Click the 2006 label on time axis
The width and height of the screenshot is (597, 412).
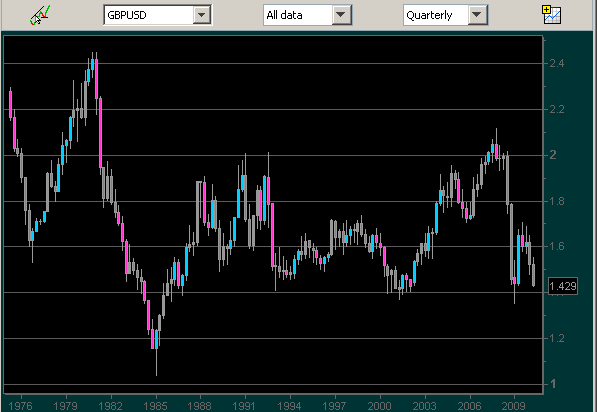click(x=470, y=406)
